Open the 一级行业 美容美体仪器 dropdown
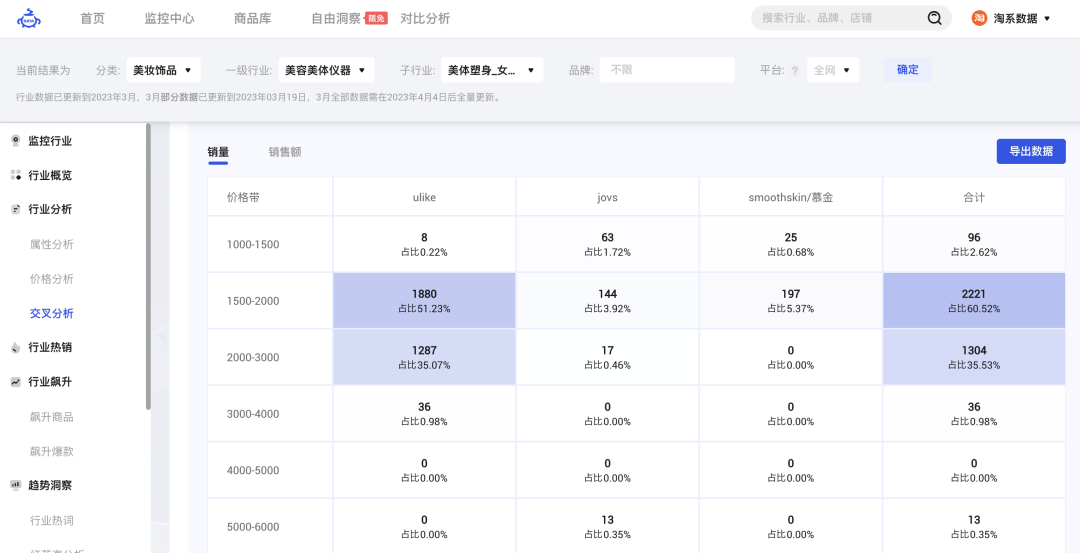Image resolution: width=1080 pixels, height=553 pixels. (326, 70)
